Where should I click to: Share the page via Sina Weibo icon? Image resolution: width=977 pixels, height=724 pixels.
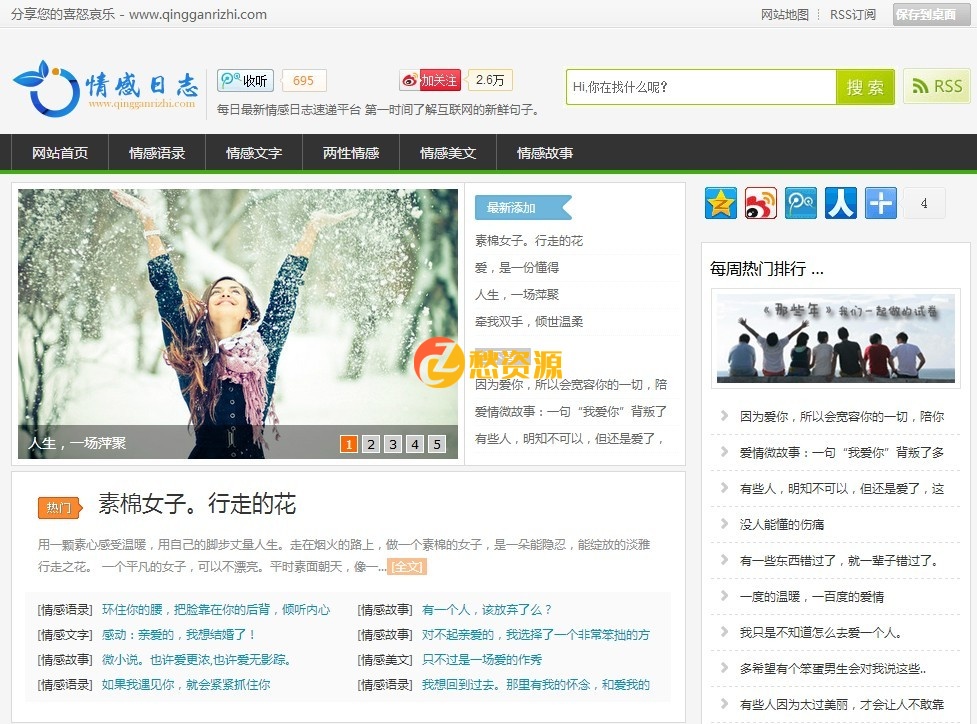coord(760,202)
